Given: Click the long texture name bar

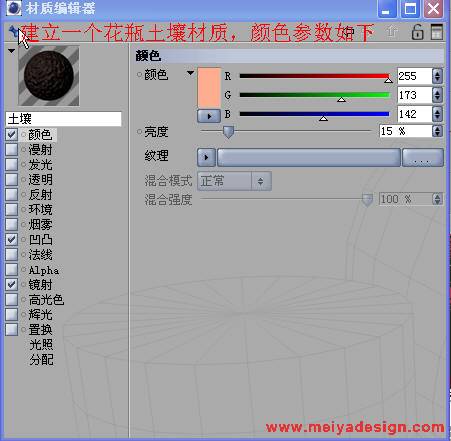Looking at the screenshot, I should (x=309, y=157).
